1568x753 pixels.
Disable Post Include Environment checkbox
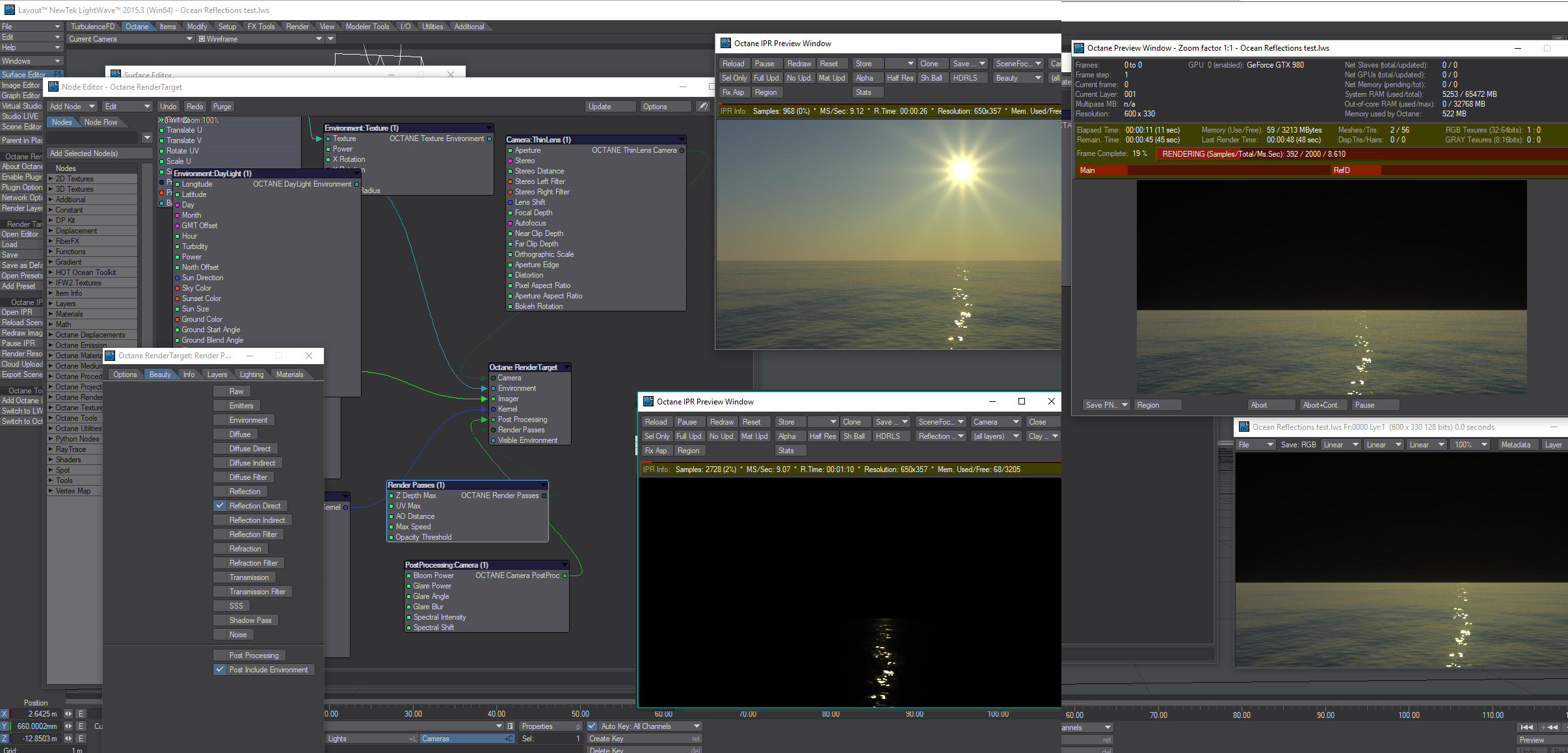220,670
